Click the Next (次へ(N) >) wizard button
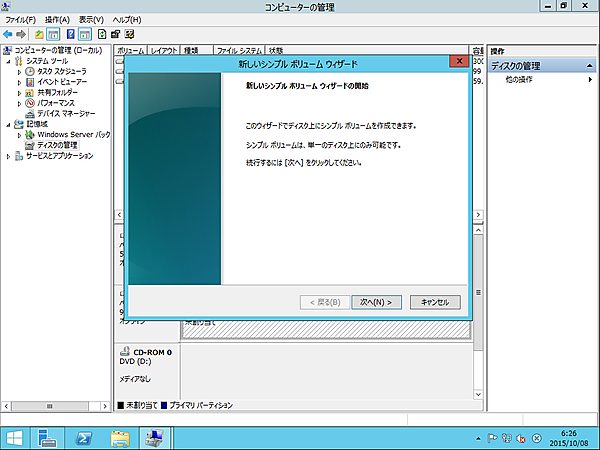 tap(376, 301)
